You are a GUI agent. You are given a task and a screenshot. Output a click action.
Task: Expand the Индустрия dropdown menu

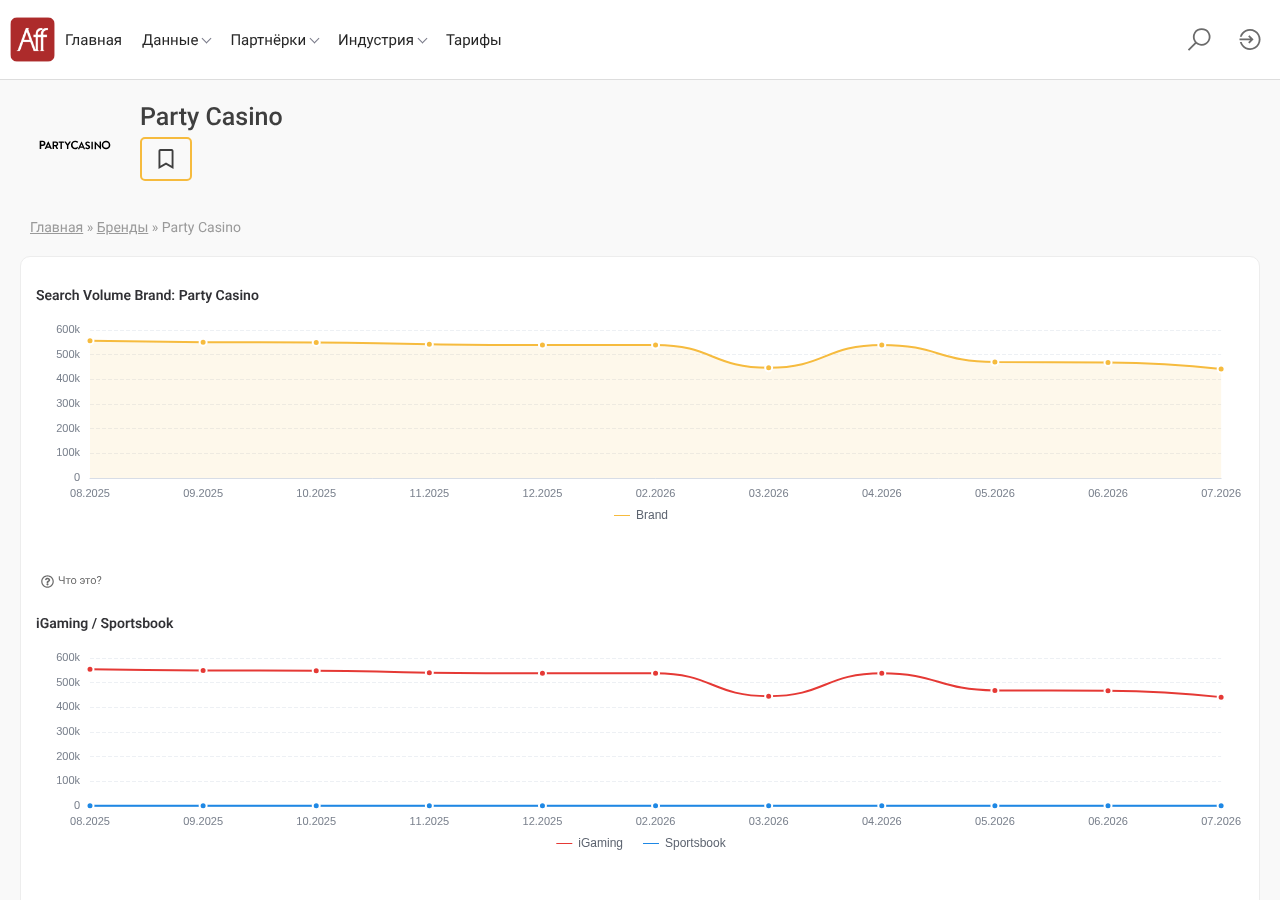383,40
